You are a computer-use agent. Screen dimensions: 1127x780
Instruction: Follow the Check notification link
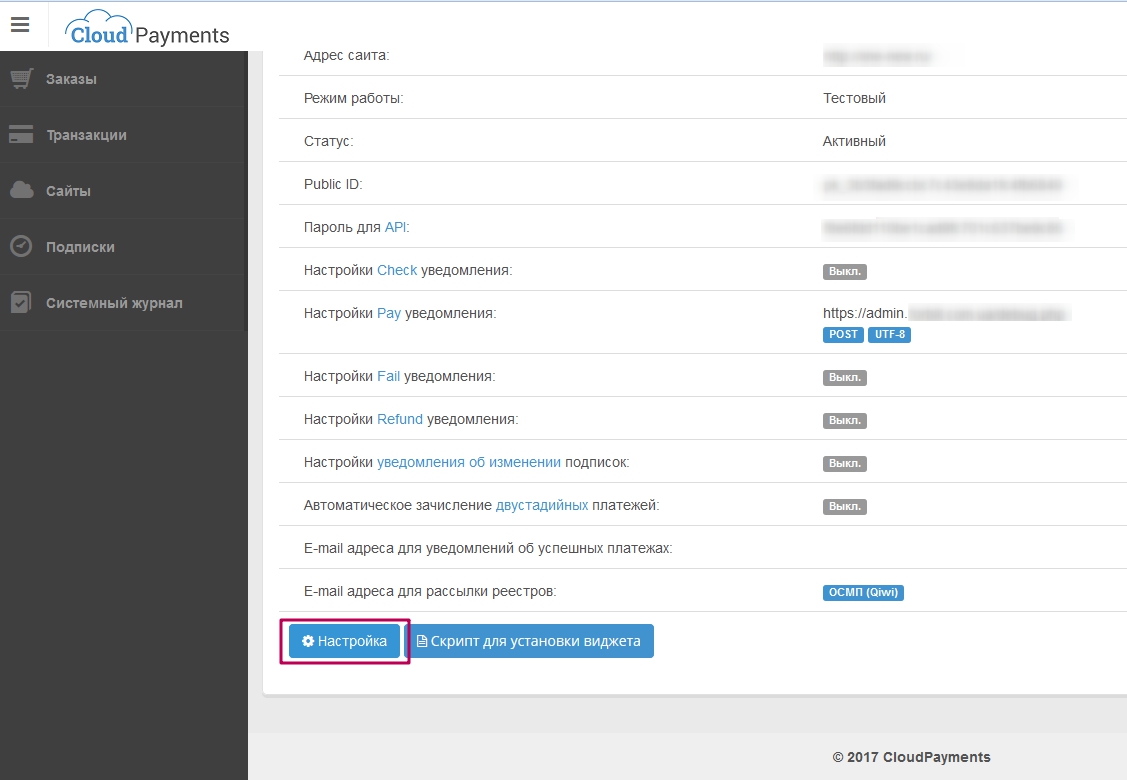click(x=397, y=270)
